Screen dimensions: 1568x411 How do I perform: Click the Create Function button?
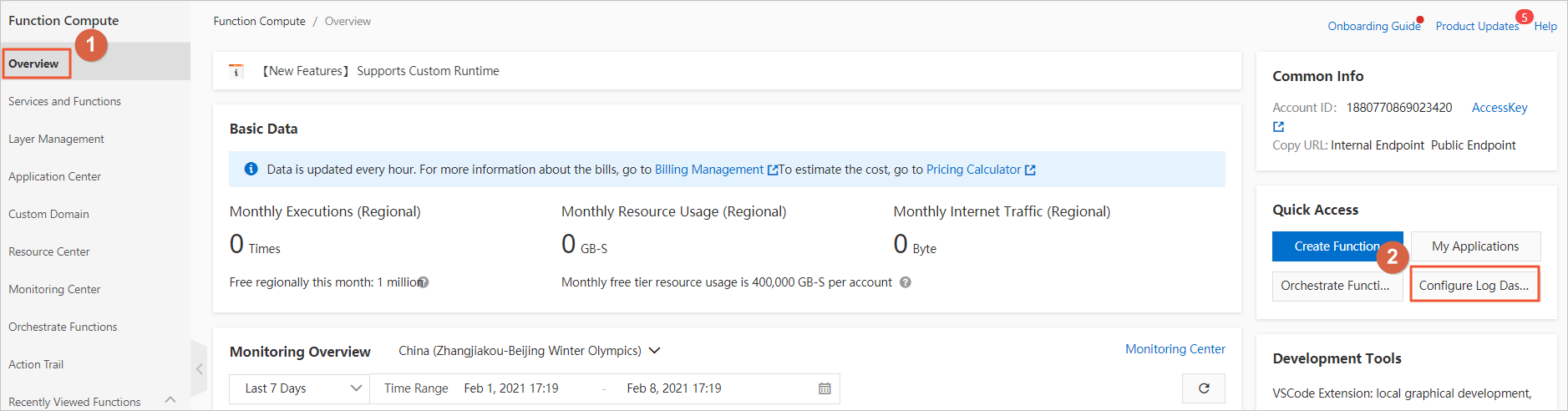click(1337, 246)
